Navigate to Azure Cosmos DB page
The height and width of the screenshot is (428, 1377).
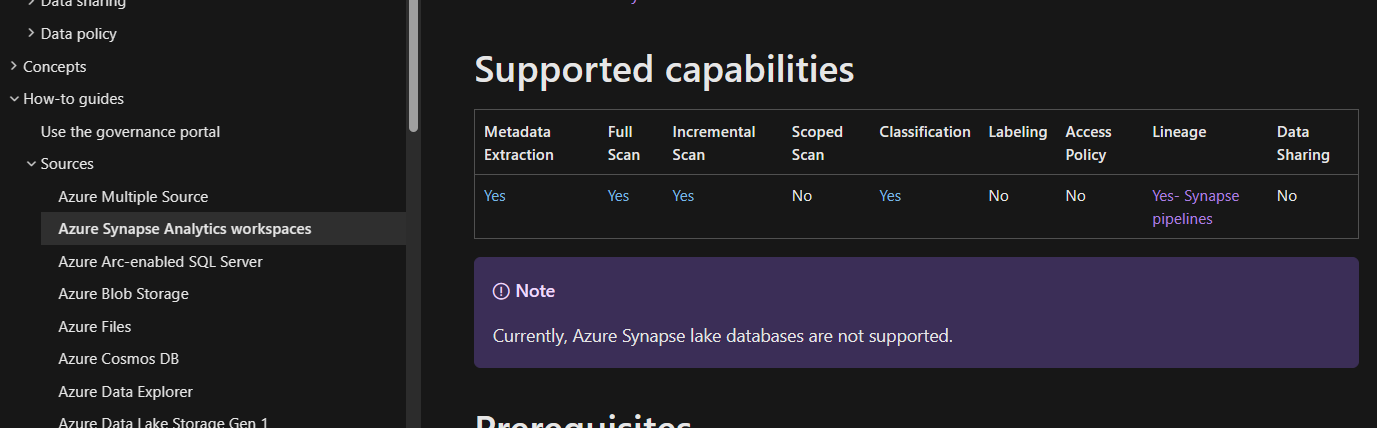coord(119,359)
